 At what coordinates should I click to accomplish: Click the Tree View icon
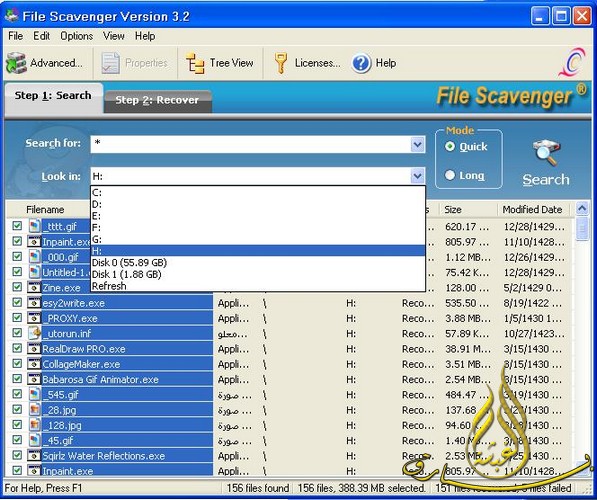[x=195, y=63]
